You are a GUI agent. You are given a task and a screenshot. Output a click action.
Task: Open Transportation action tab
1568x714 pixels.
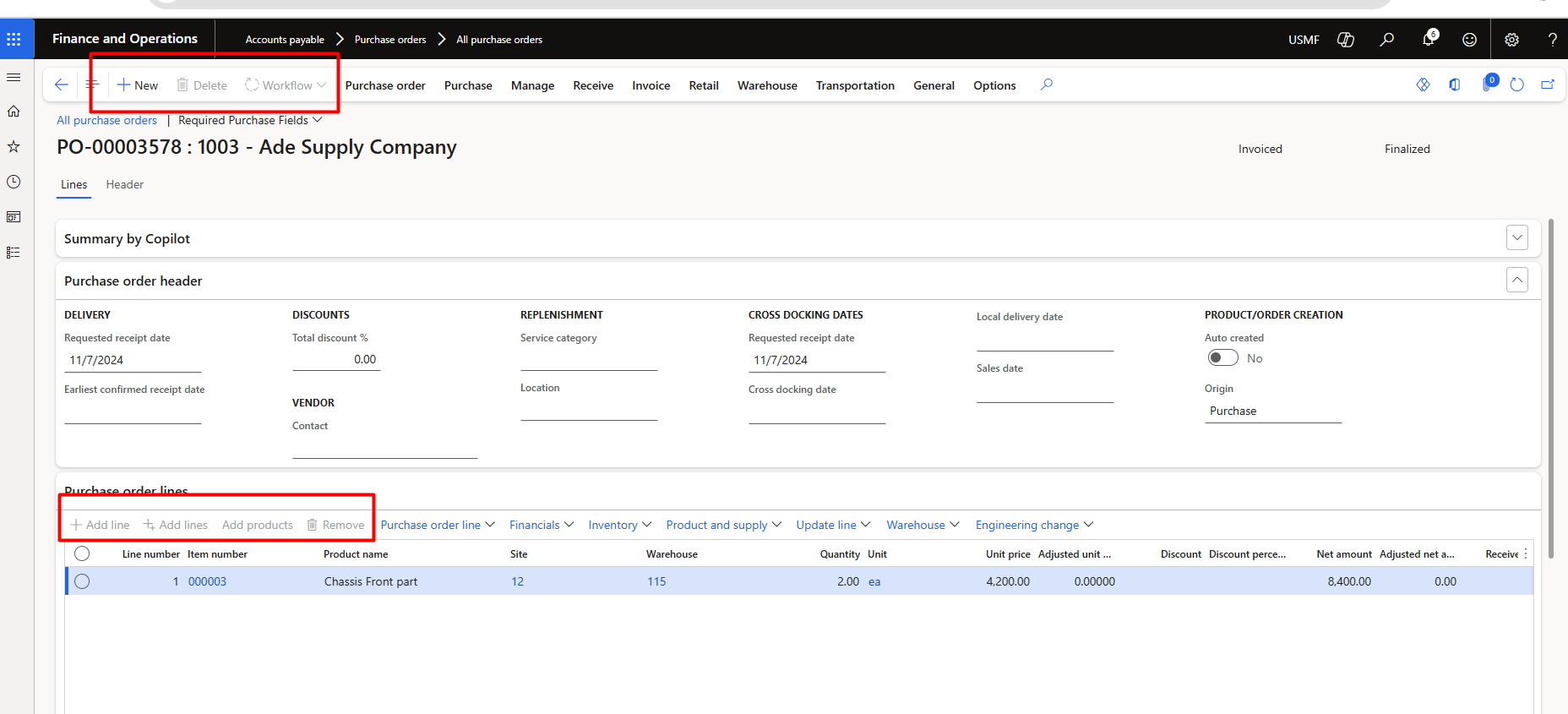(855, 85)
